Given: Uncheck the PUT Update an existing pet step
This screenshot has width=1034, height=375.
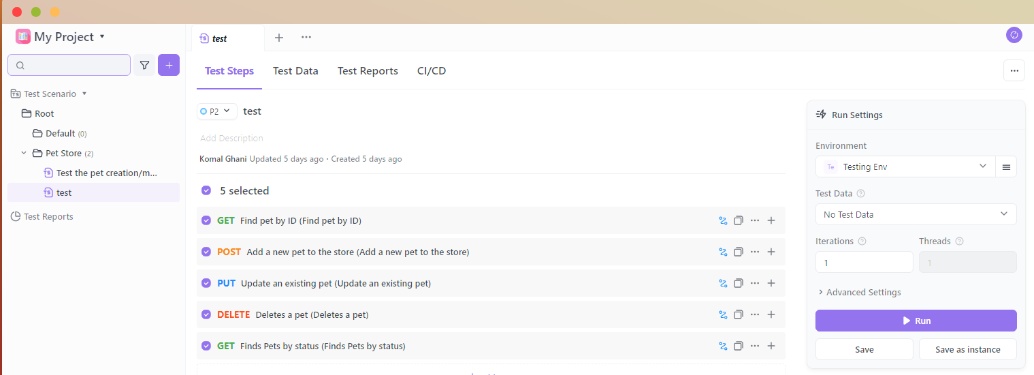Looking at the screenshot, I should click(x=206, y=283).
